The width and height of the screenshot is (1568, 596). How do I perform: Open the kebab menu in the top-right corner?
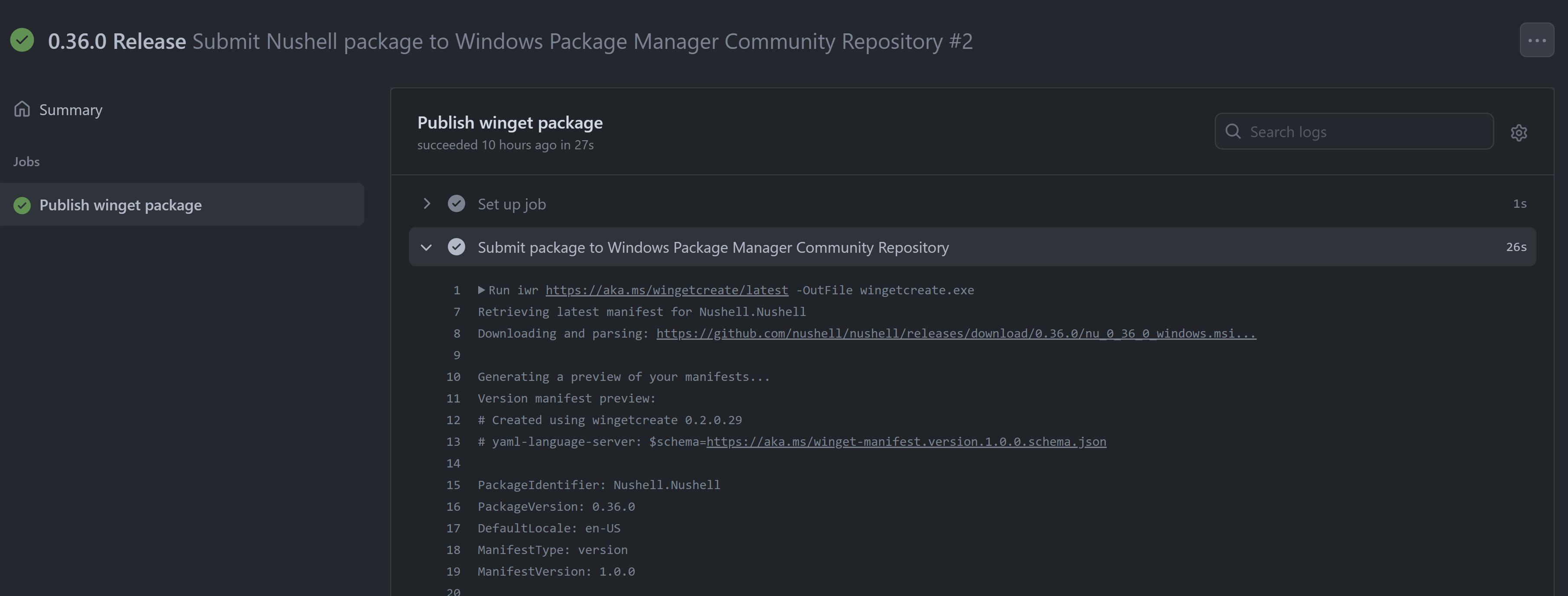1536,39
